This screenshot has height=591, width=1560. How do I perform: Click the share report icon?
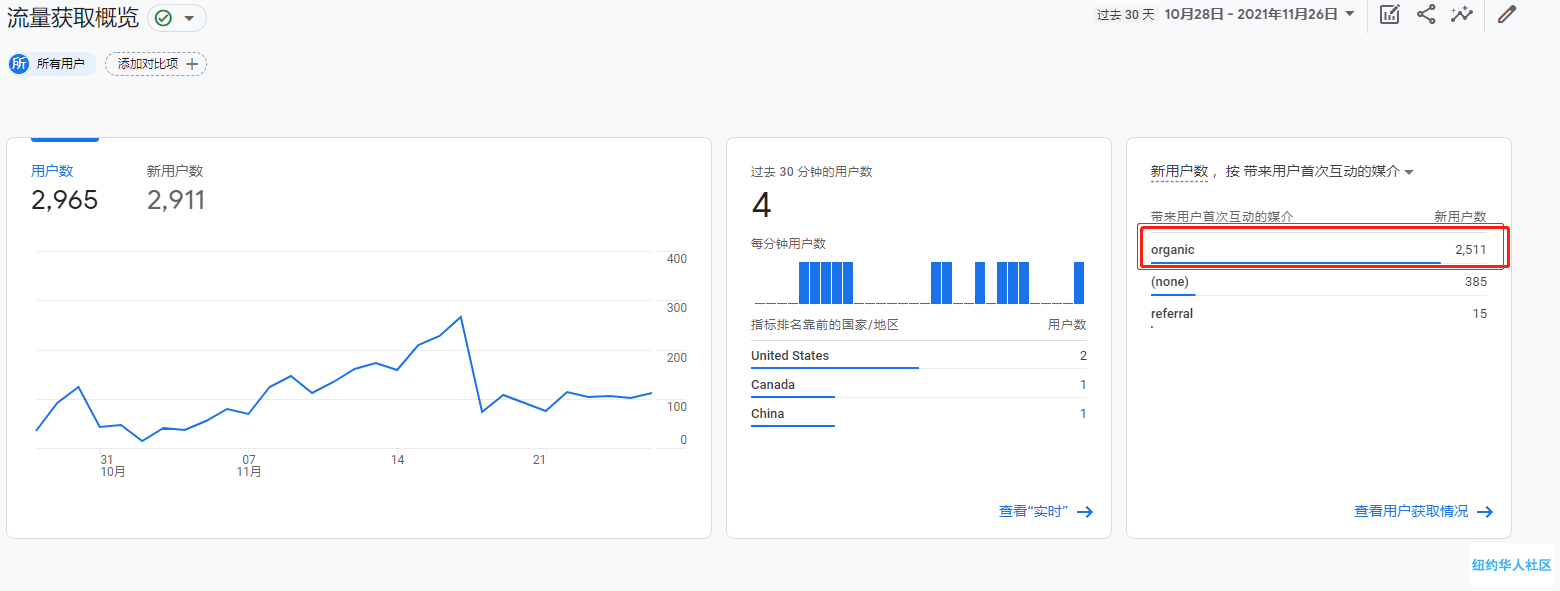pyautogui.click(x=1426, y=15)
